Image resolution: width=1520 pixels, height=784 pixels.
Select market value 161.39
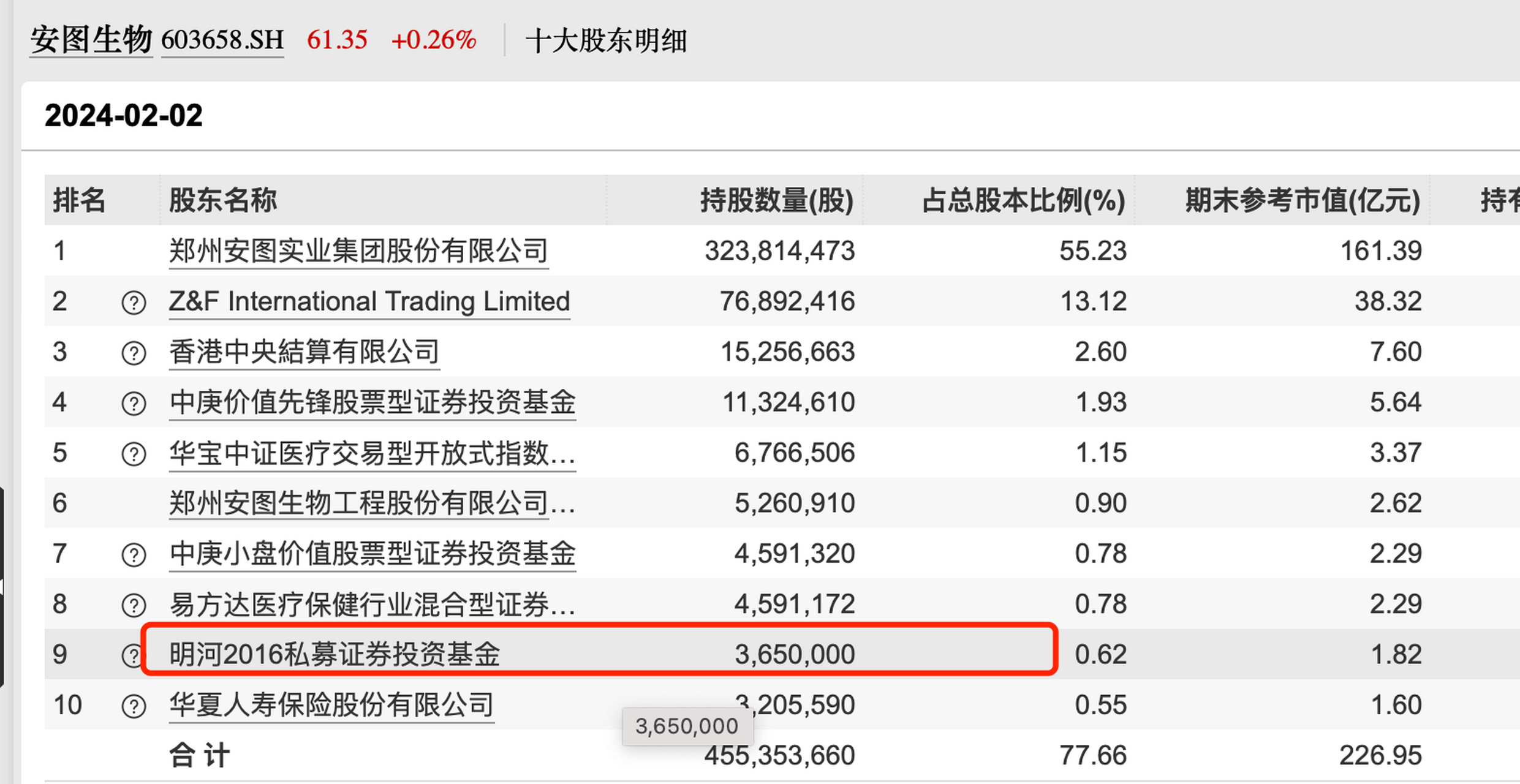click(x=1381, y=251)
